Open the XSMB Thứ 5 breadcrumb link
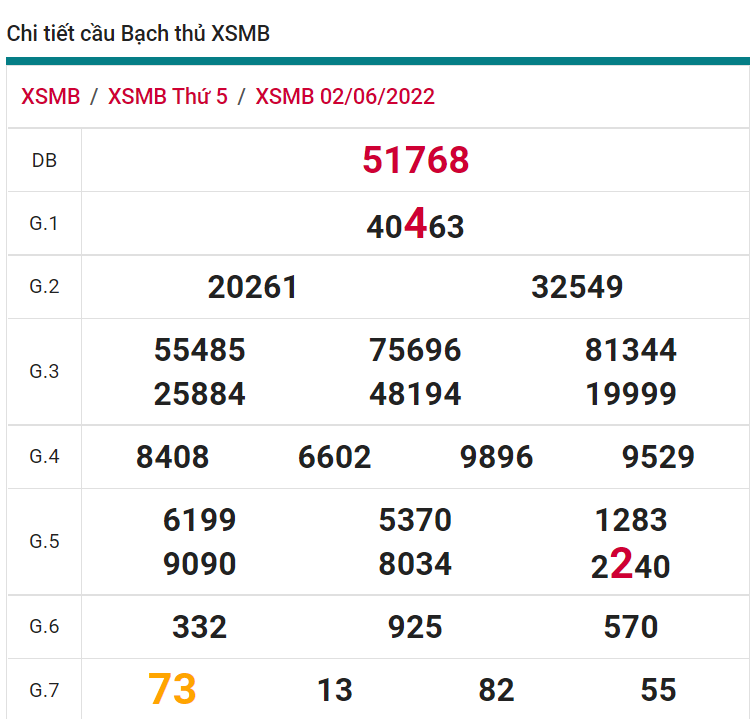The image size is (755, 719). coord(168,96)
